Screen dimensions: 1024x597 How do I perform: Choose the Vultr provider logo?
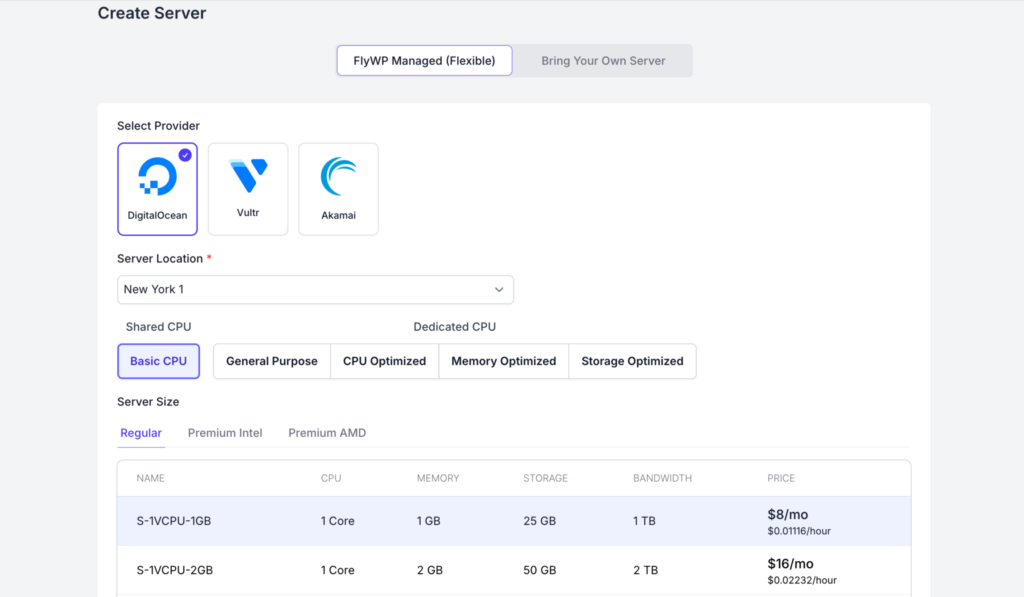pyautogui.click(x=248, y=177)
